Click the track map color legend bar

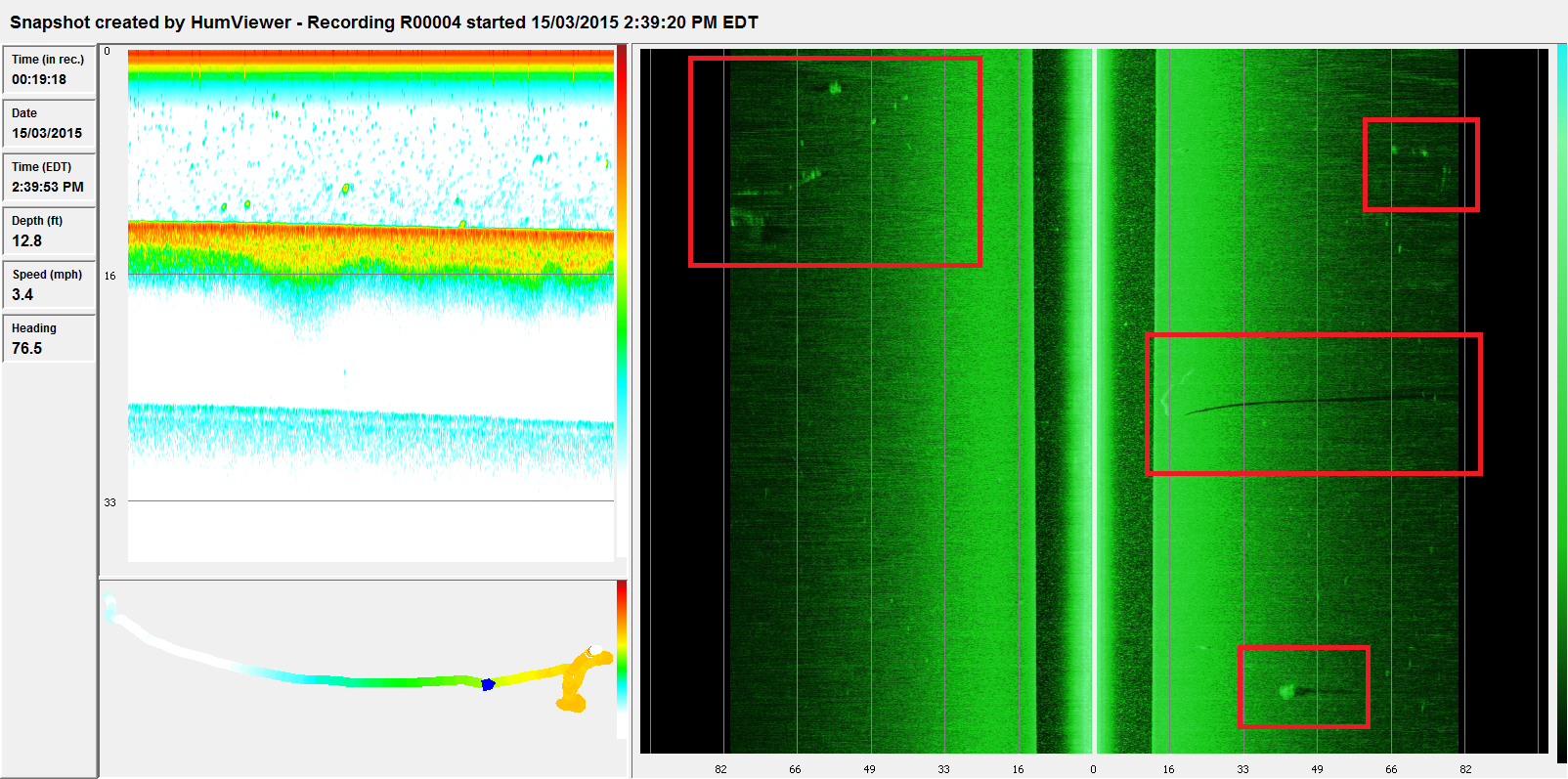tap(622, 655)
